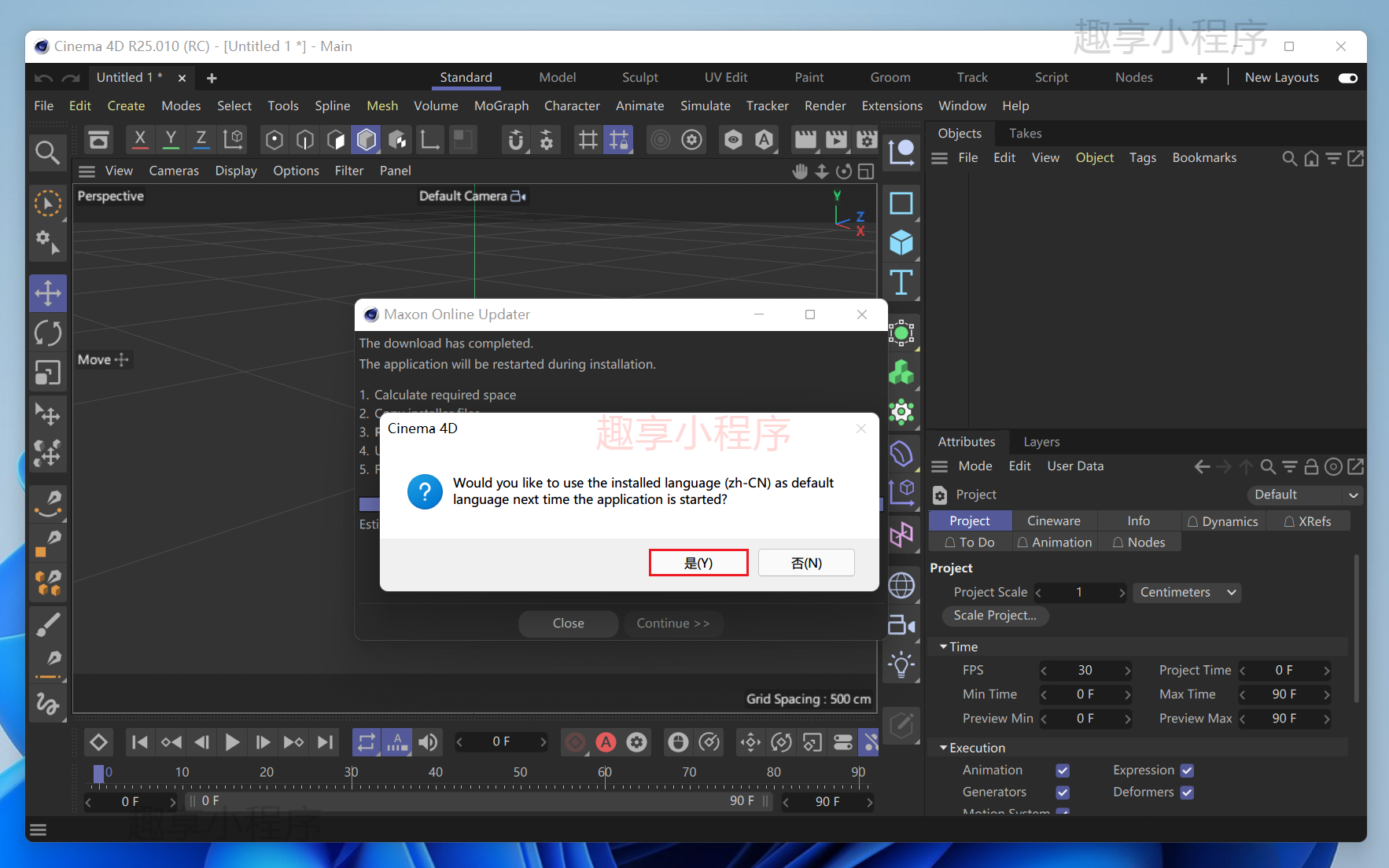Go to start of animation
Viewport: 1389px width, 868px height.
140,742
